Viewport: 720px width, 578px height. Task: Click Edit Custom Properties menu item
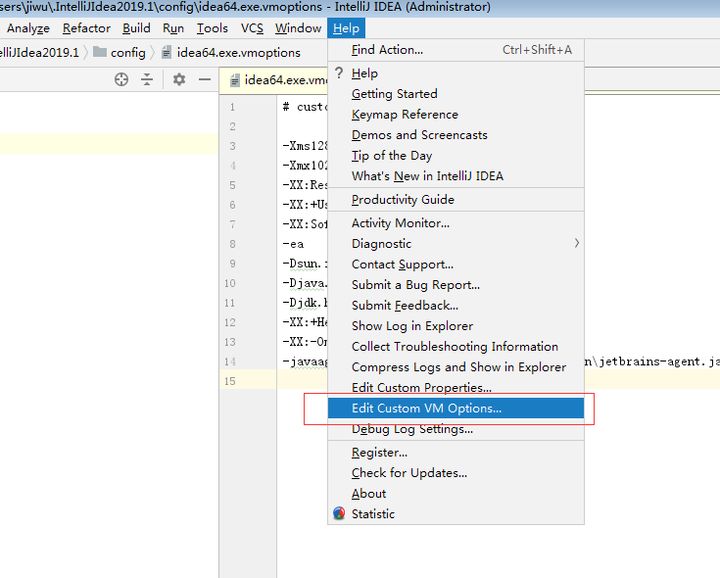(x=421, y=388)
